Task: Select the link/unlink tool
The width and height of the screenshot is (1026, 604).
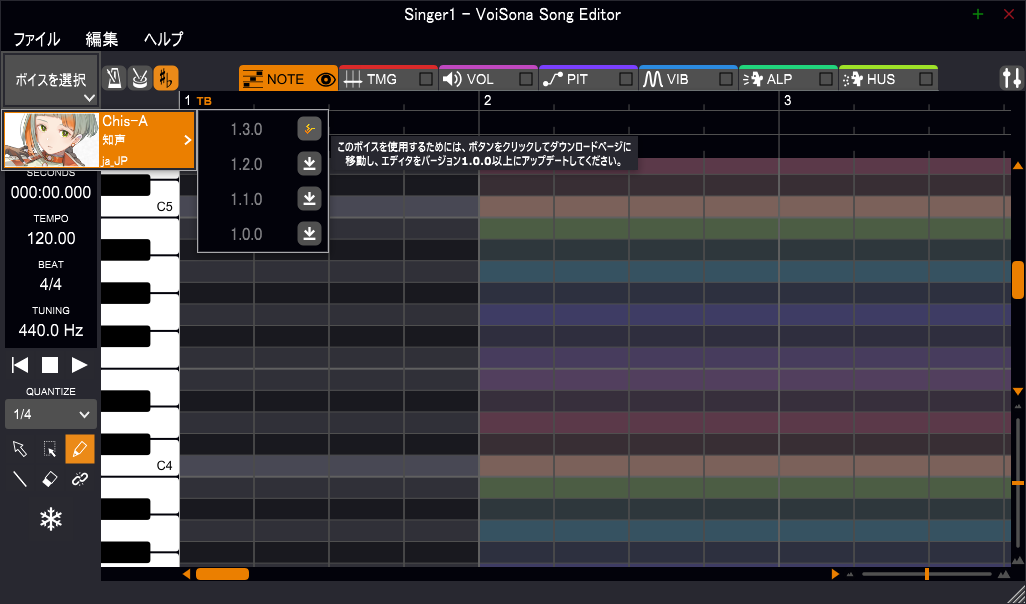Action: click(80, 479)
